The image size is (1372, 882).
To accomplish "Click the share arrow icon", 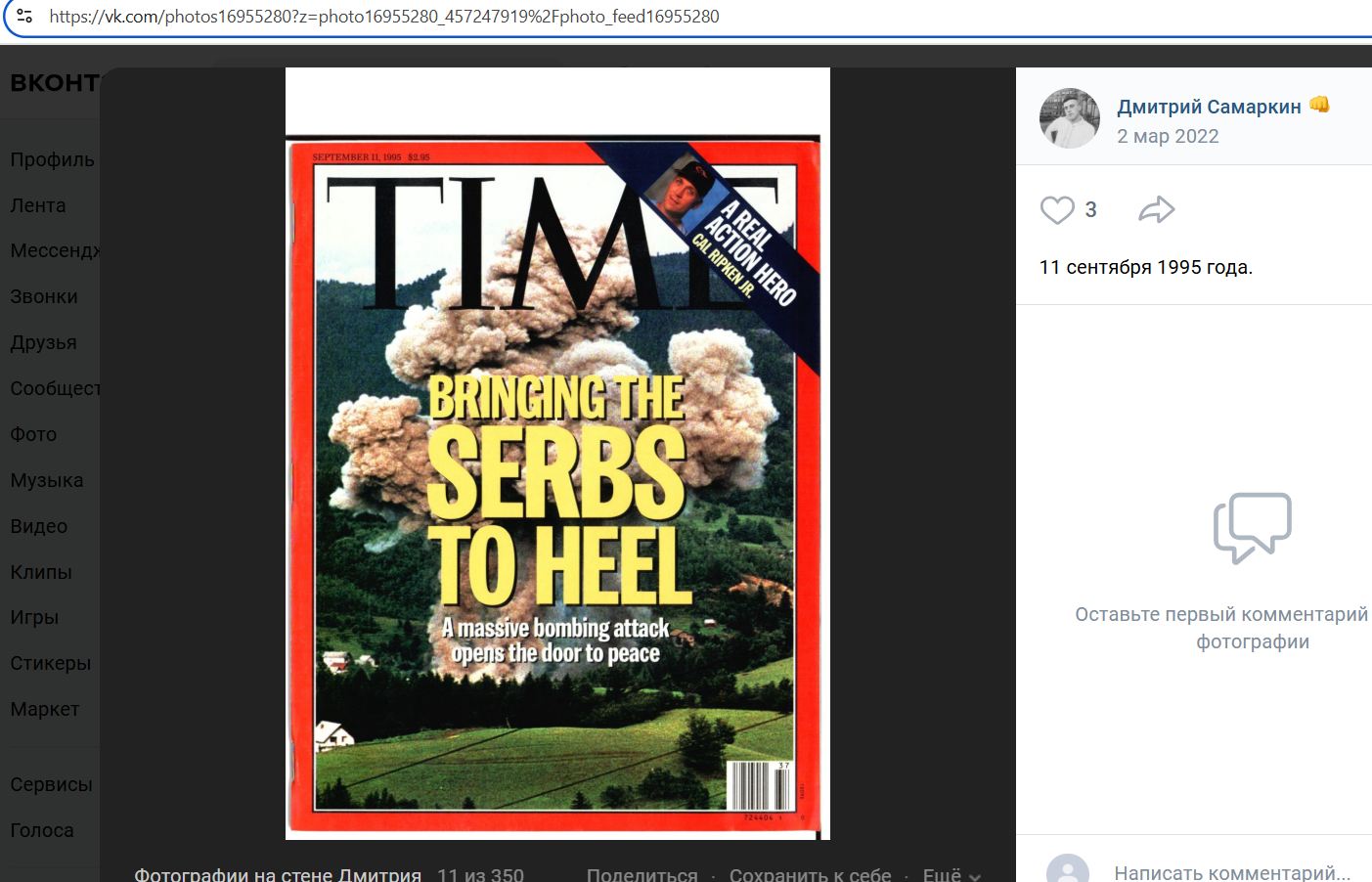I will (x=1156, y=210).
